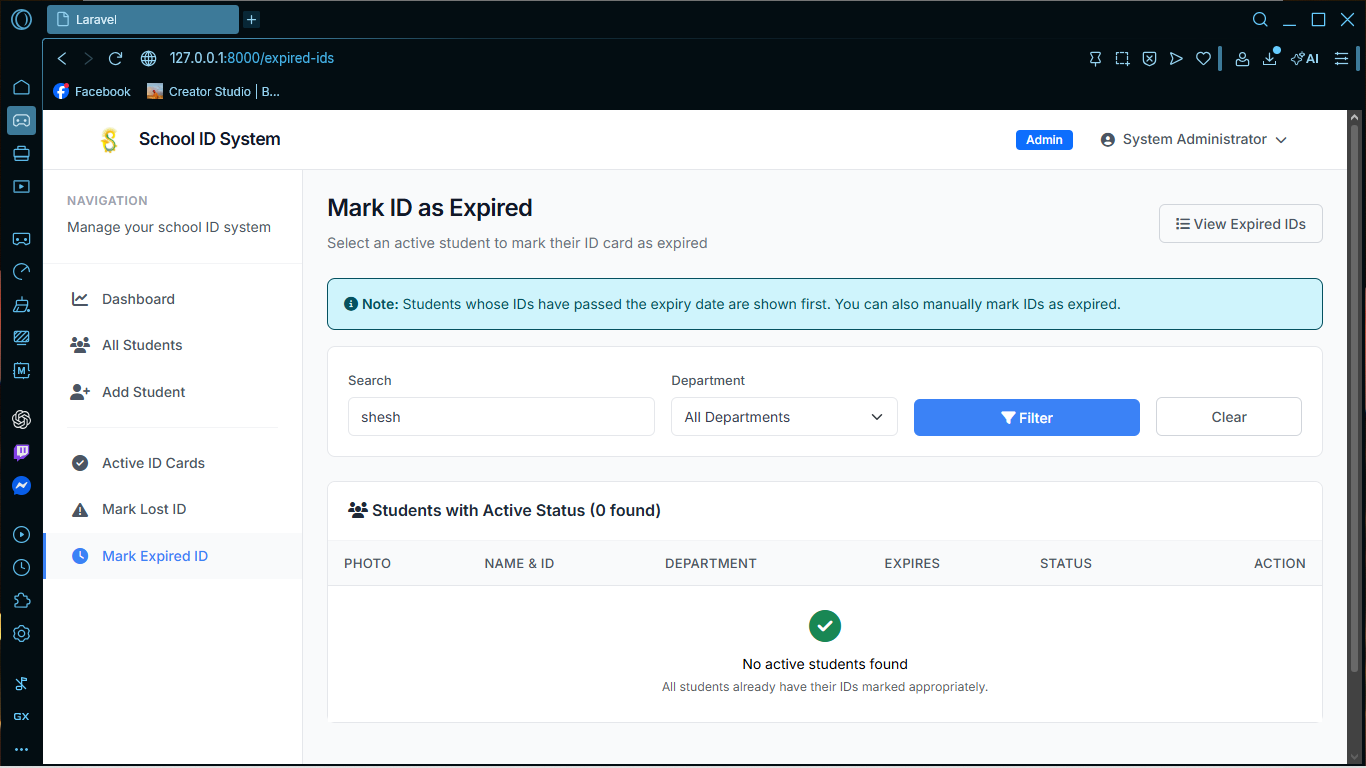Image resolution: width=1366 pixels, height=768 pixels.
Task: Open browser Settings gear in sidebar
Action: coord(21,633)
